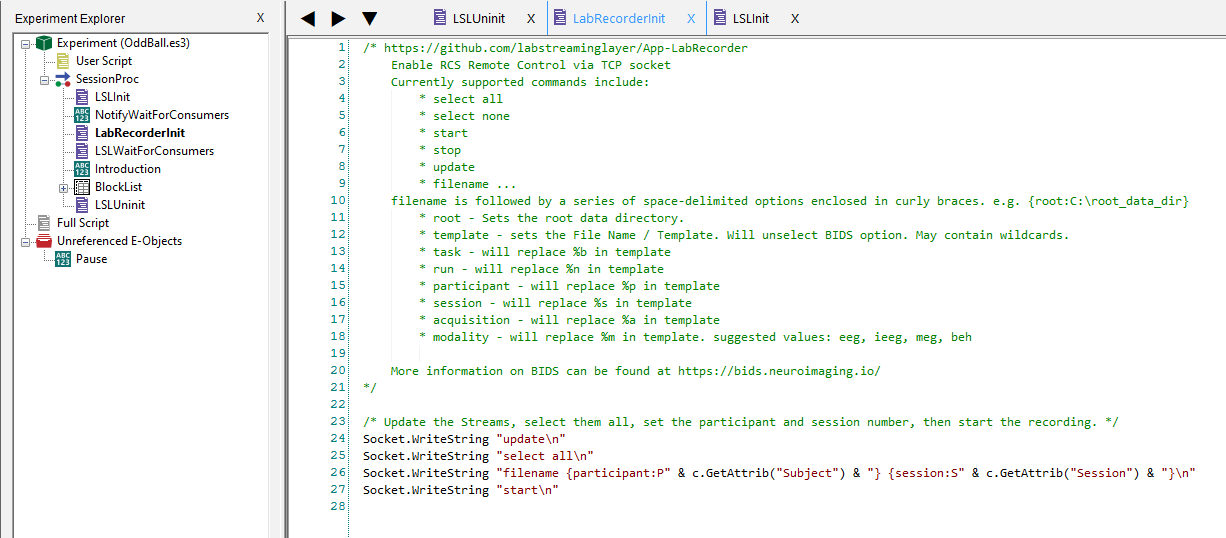Click the Socket.WriteString "select all\n" line
Viewport: 1226px width, 538px height.
(478, 456)
